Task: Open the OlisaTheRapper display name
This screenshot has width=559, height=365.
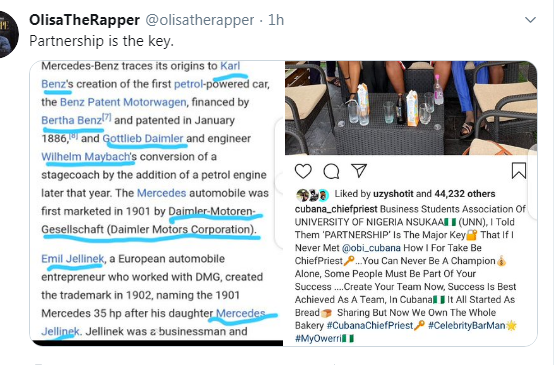Action: tap(84, 20)
